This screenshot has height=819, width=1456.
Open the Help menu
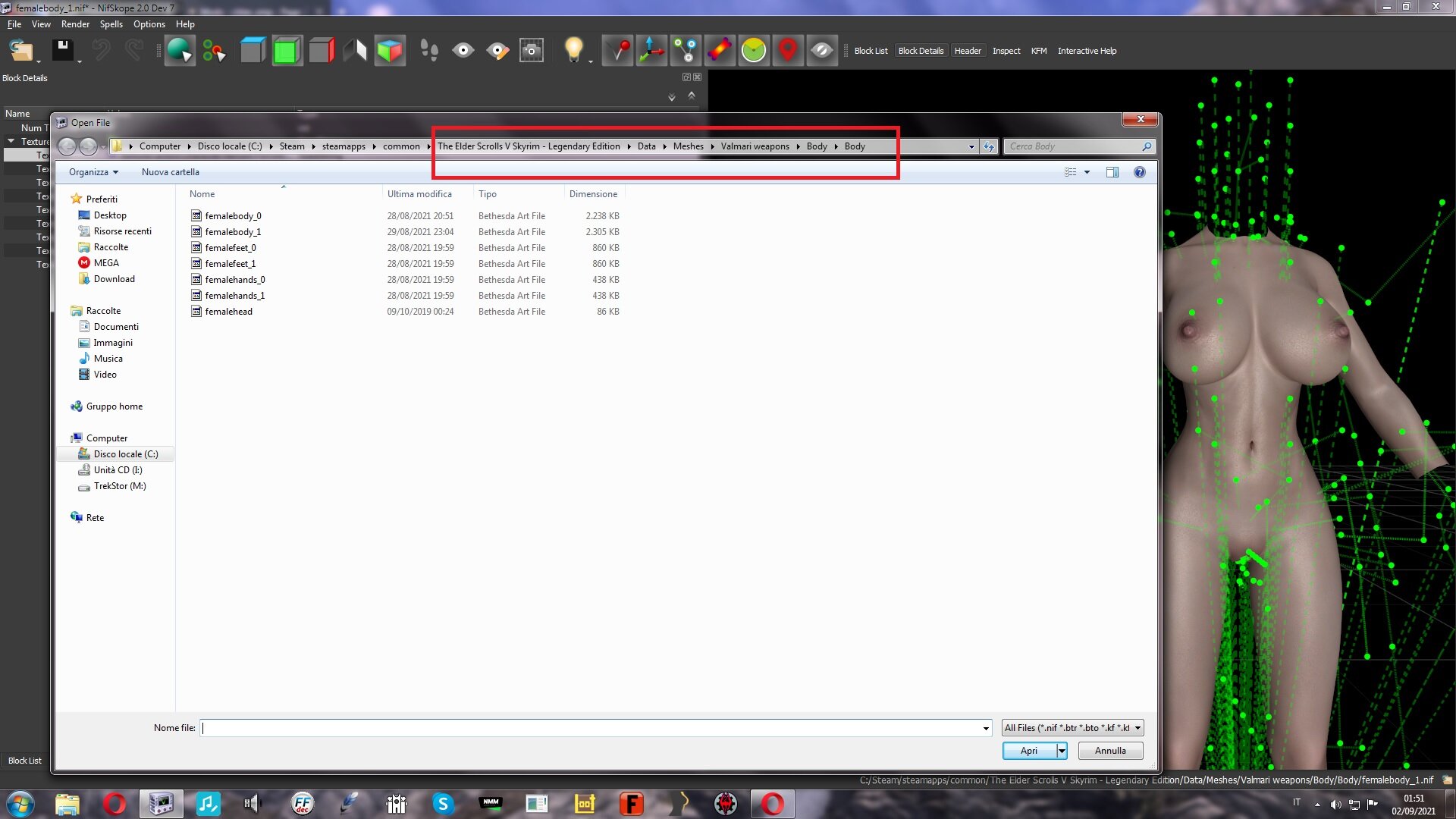185,24
